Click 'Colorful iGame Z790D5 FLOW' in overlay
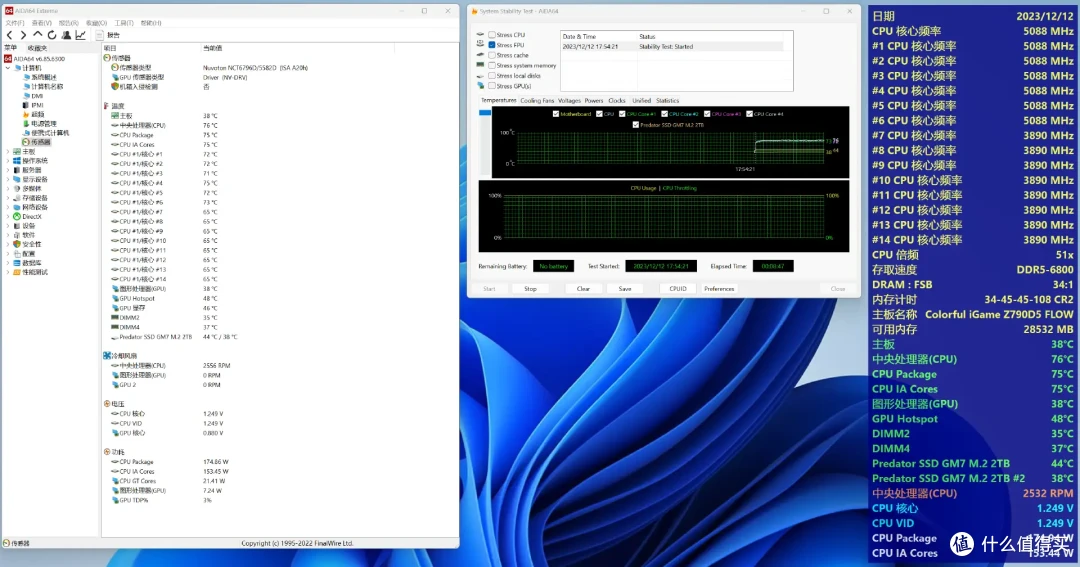Image resolution: width=1080 pixels, height=567 pixels. tap(999, 315)
